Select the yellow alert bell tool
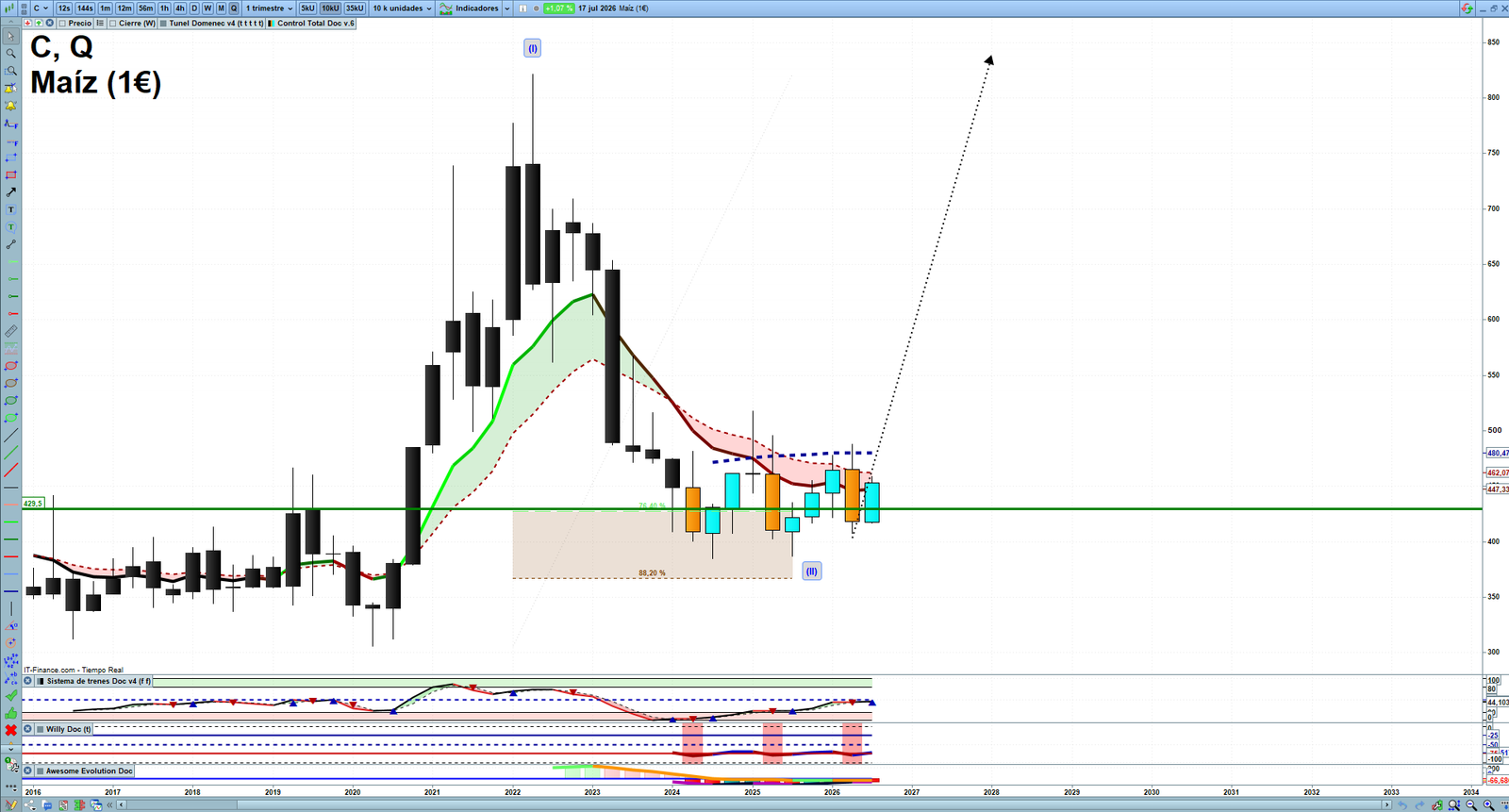This screenshot has height=812, width=1509. click(x=11, y=106)
